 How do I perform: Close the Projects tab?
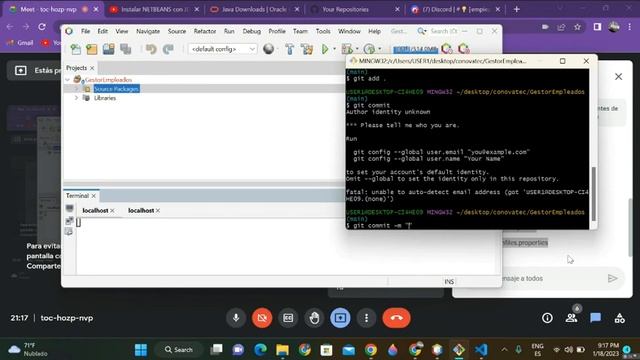click(92, 68)
